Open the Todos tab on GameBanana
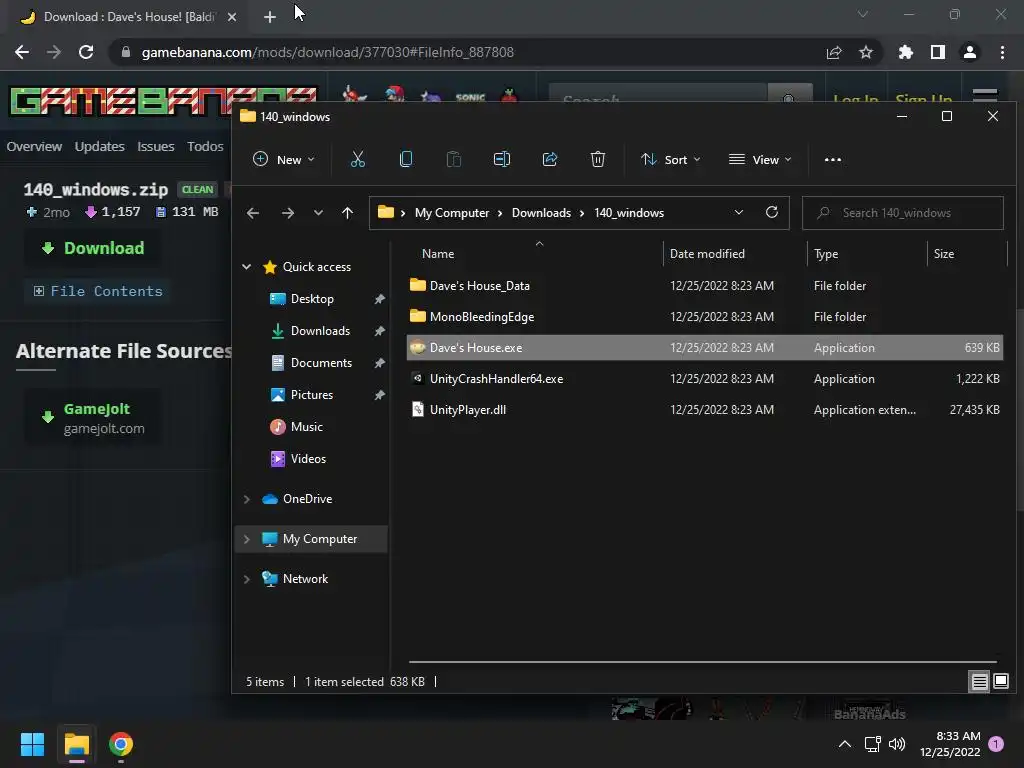This screenshot has width=1024, height=768. 205,146
